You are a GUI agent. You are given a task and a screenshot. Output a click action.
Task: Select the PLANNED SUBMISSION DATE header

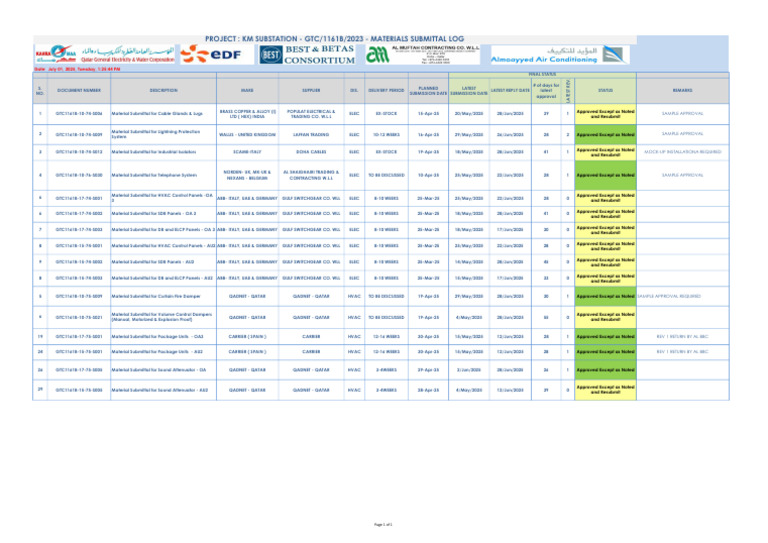click(428, 91)
